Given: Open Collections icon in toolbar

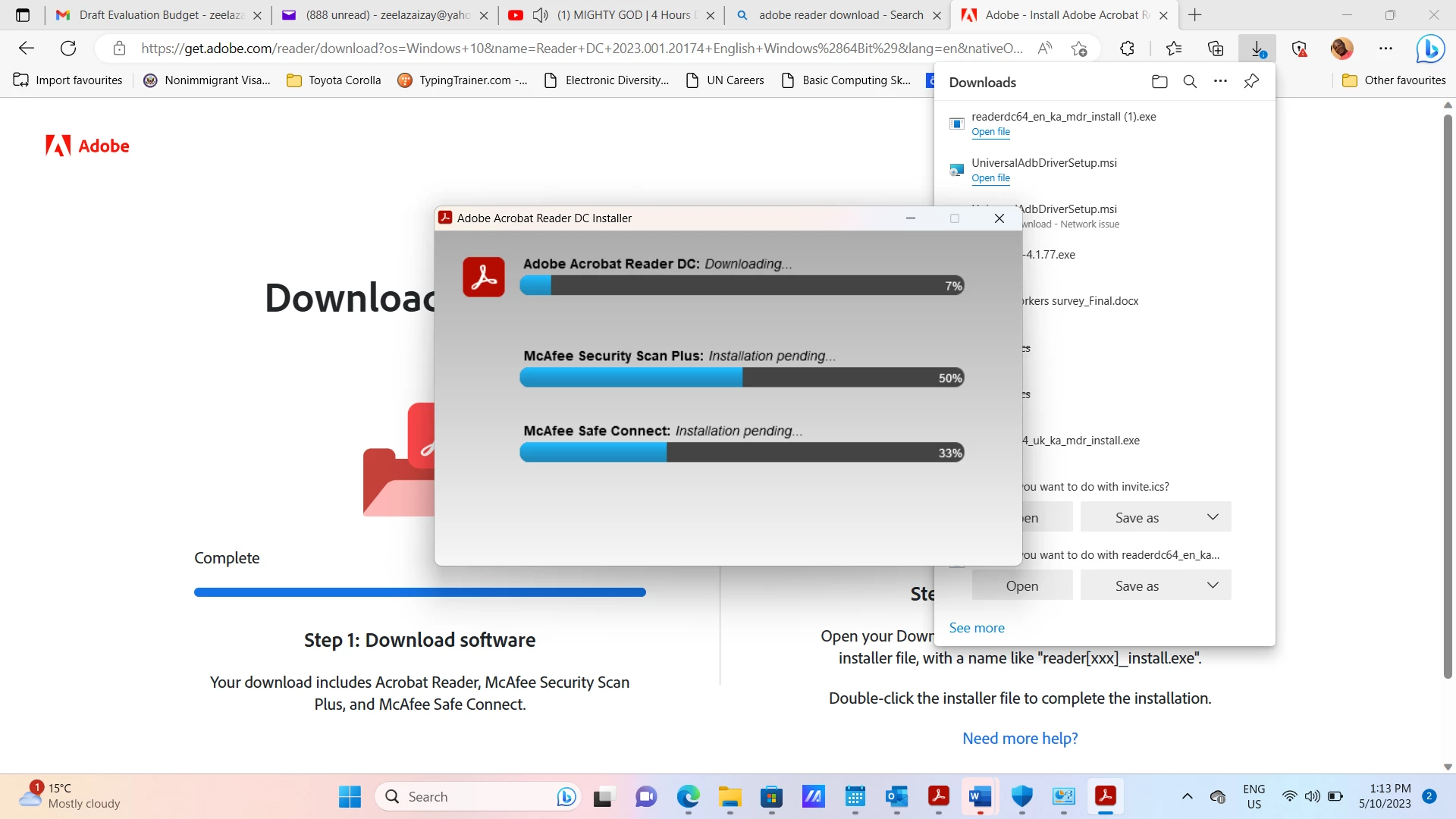Looking at the screenshot, I should click(1216, 49).
